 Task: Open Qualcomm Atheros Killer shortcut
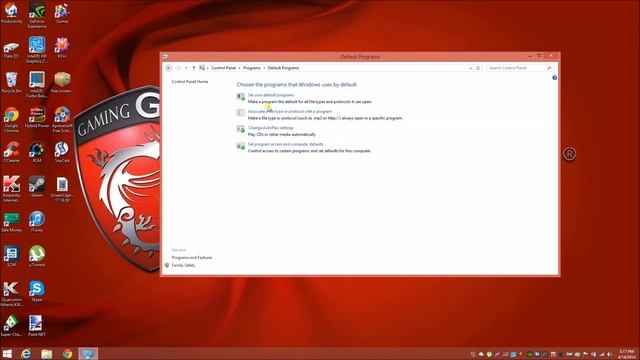pyautogui.click(x=11, y=294)
